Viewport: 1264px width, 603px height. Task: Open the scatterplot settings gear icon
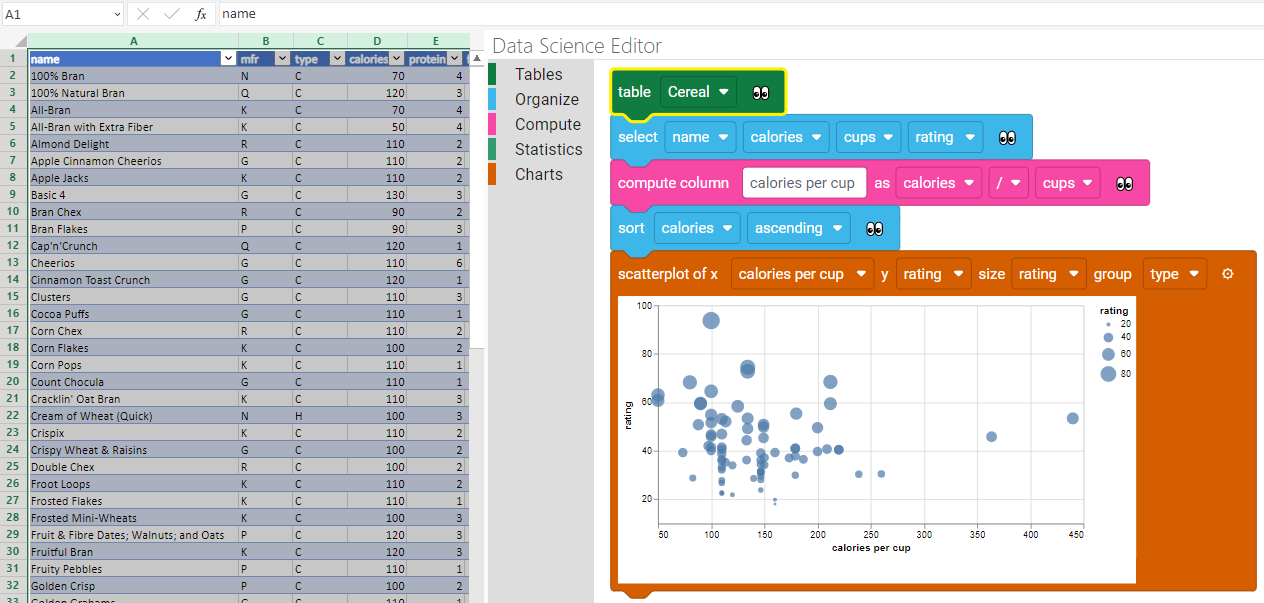point(1228,274)
